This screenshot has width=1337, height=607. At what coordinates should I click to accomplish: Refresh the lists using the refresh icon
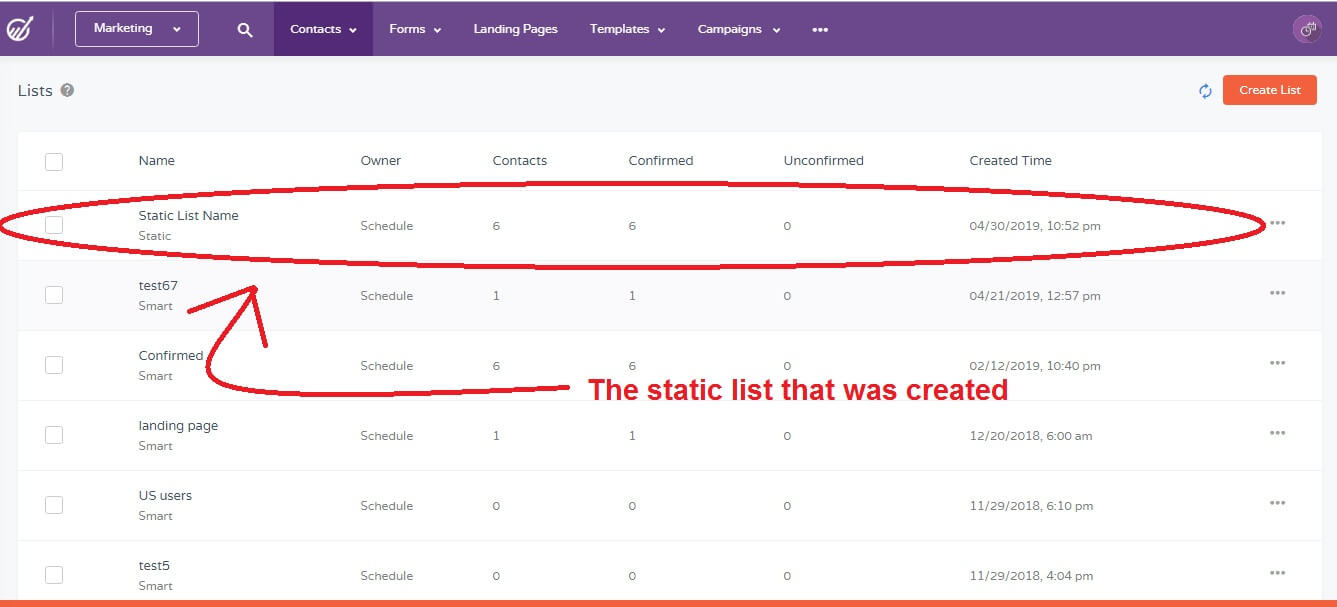(x=1205, y=90)
